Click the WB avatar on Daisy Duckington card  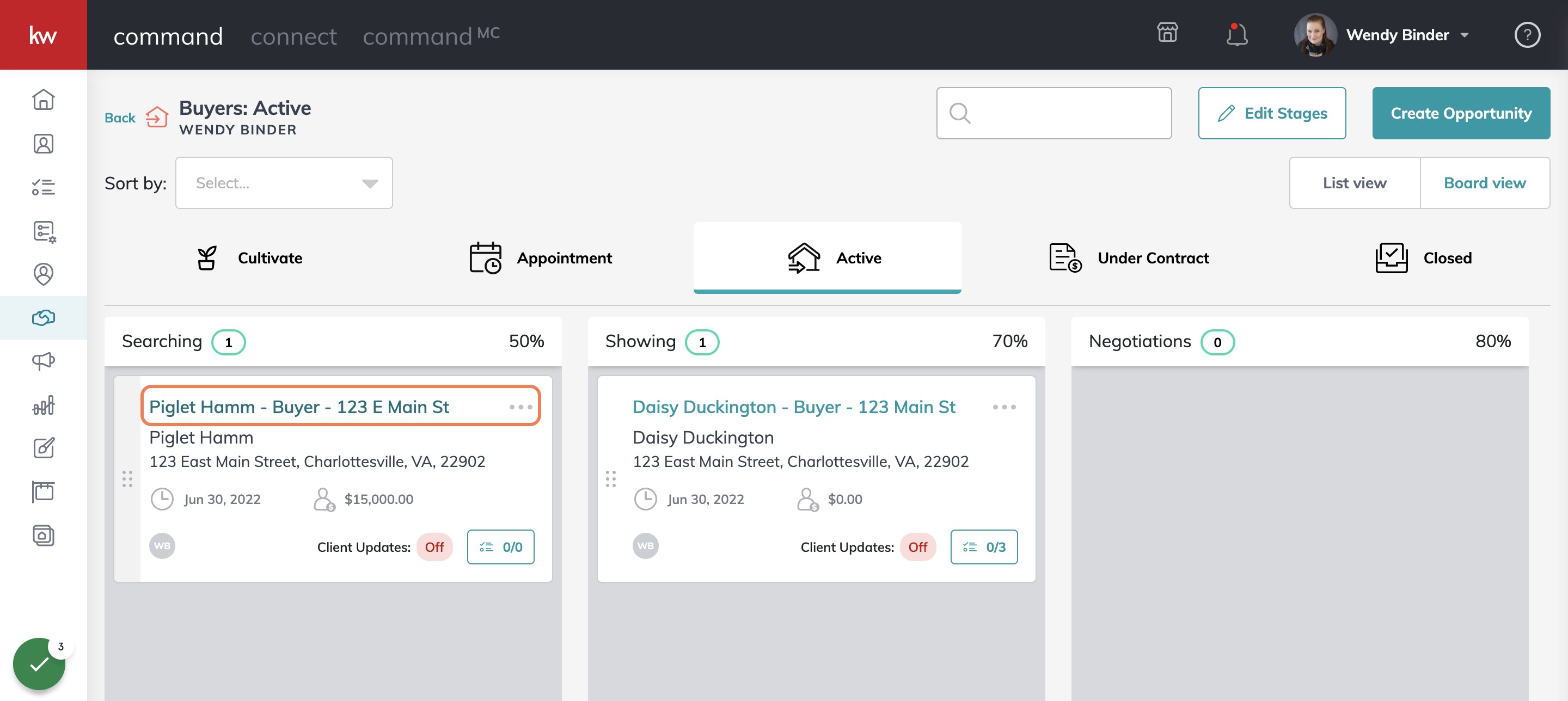(x=645, y=546)
